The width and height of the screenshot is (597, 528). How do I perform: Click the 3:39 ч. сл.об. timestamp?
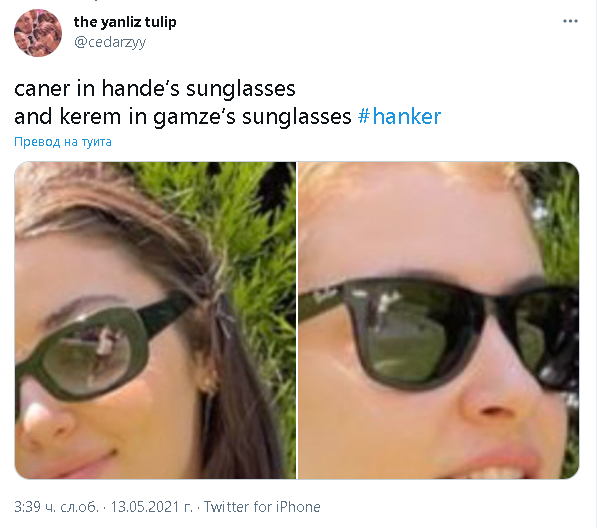coord(56,507)
